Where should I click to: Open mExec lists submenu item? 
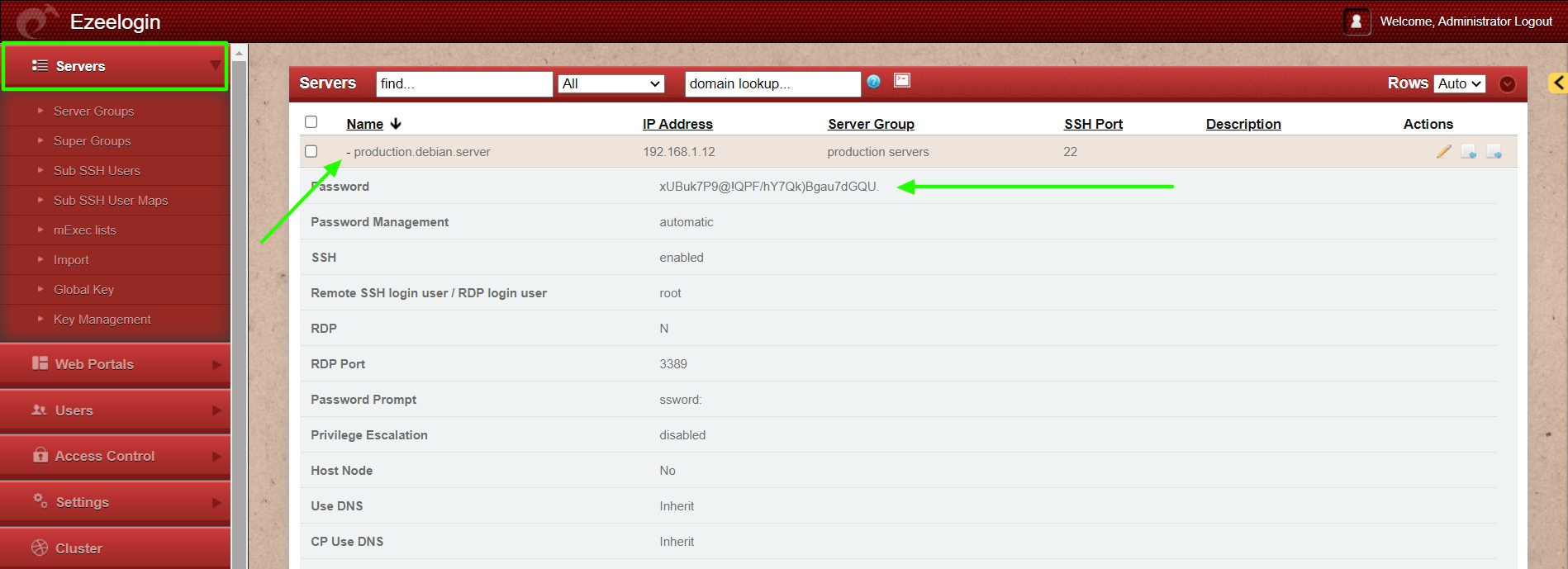(85, 230)
